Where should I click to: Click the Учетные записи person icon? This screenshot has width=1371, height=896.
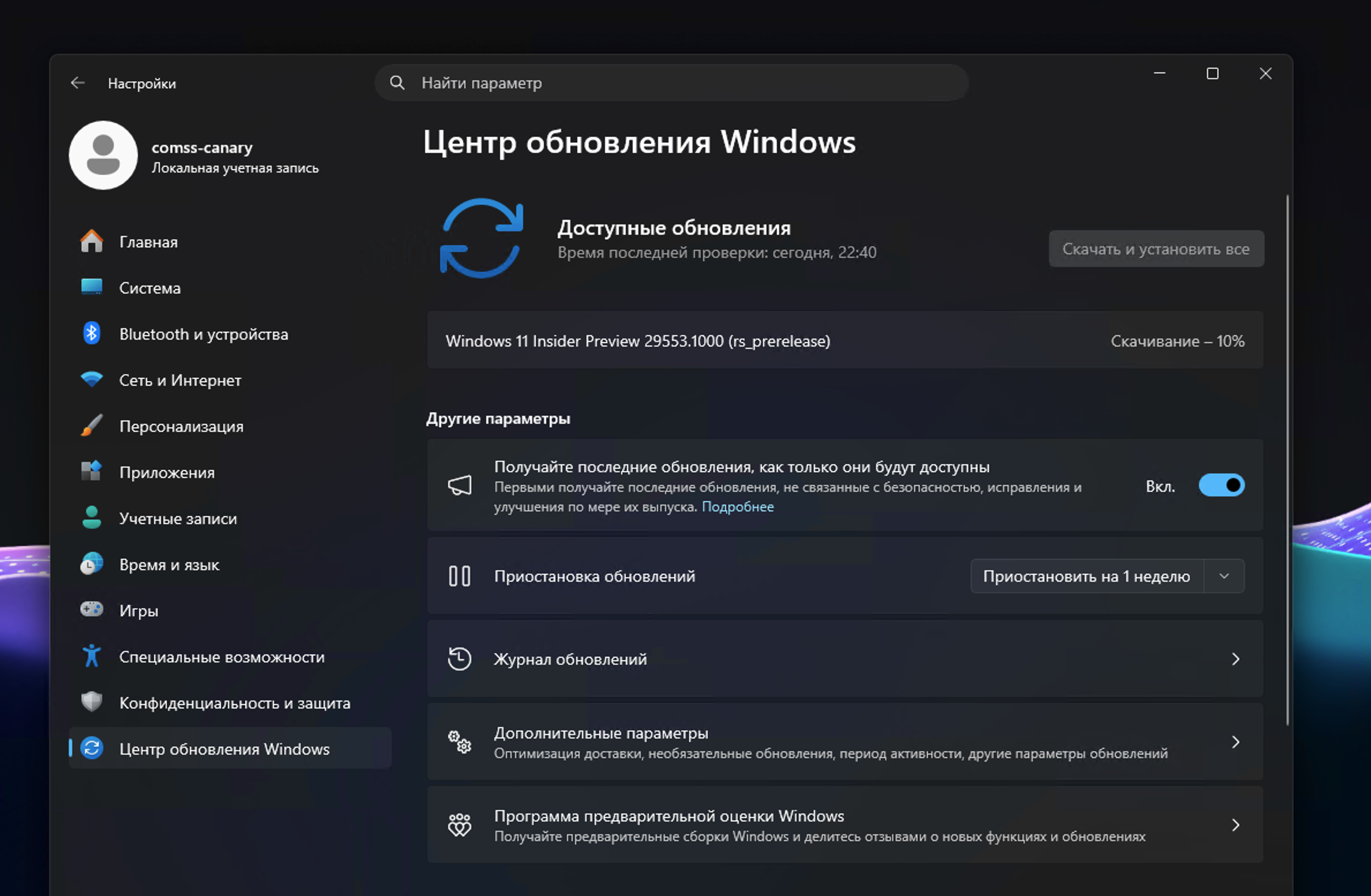click(x=92, y=518)
